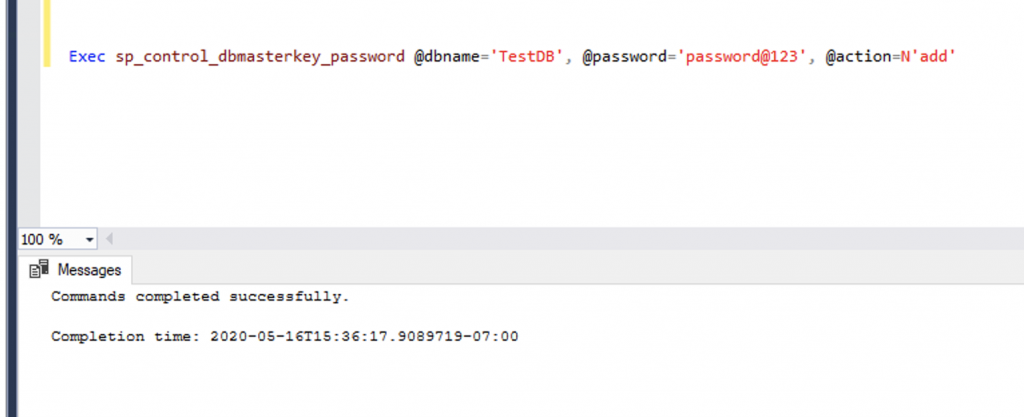Click the horizontal scrollbar left arrow
Image resolution: width=1024 pixels, height=417 pixels.
pos(109,240)
